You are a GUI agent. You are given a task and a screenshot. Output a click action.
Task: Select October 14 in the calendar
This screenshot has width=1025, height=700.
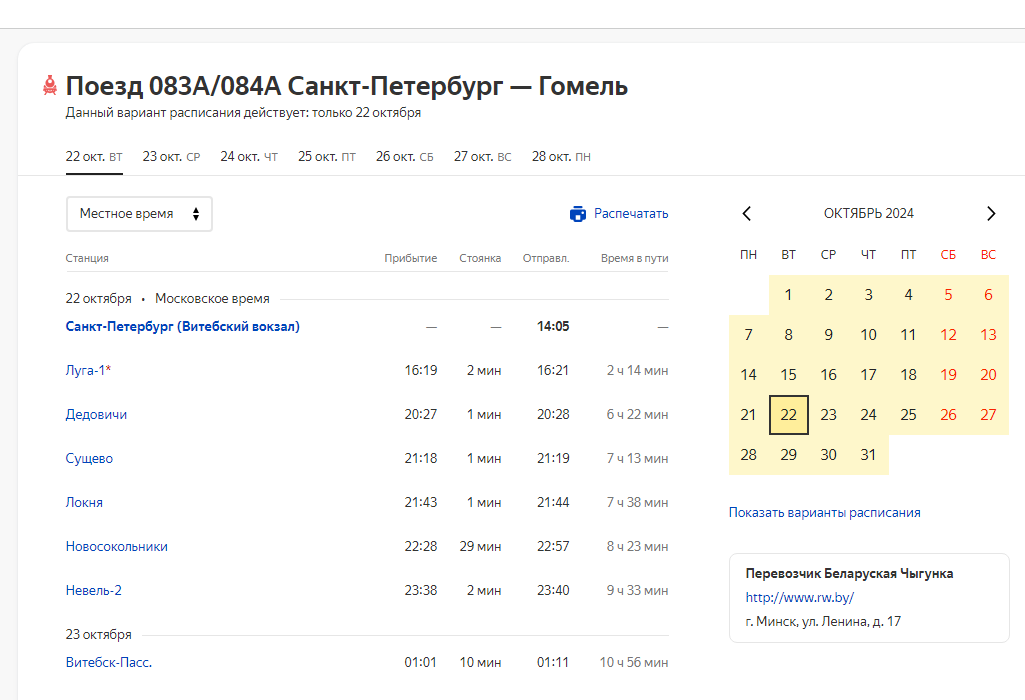click(748, 375)
